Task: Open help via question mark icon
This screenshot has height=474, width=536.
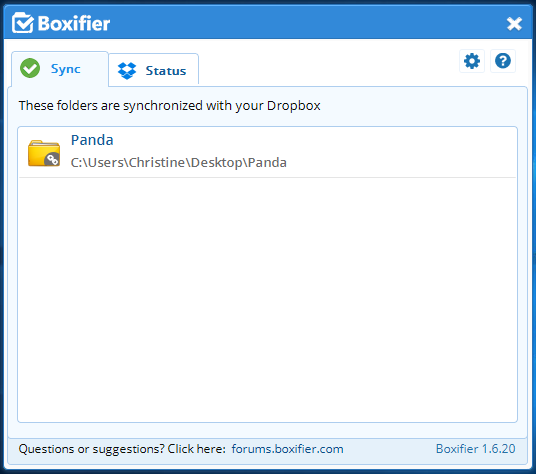Action: tap(503, 62)
